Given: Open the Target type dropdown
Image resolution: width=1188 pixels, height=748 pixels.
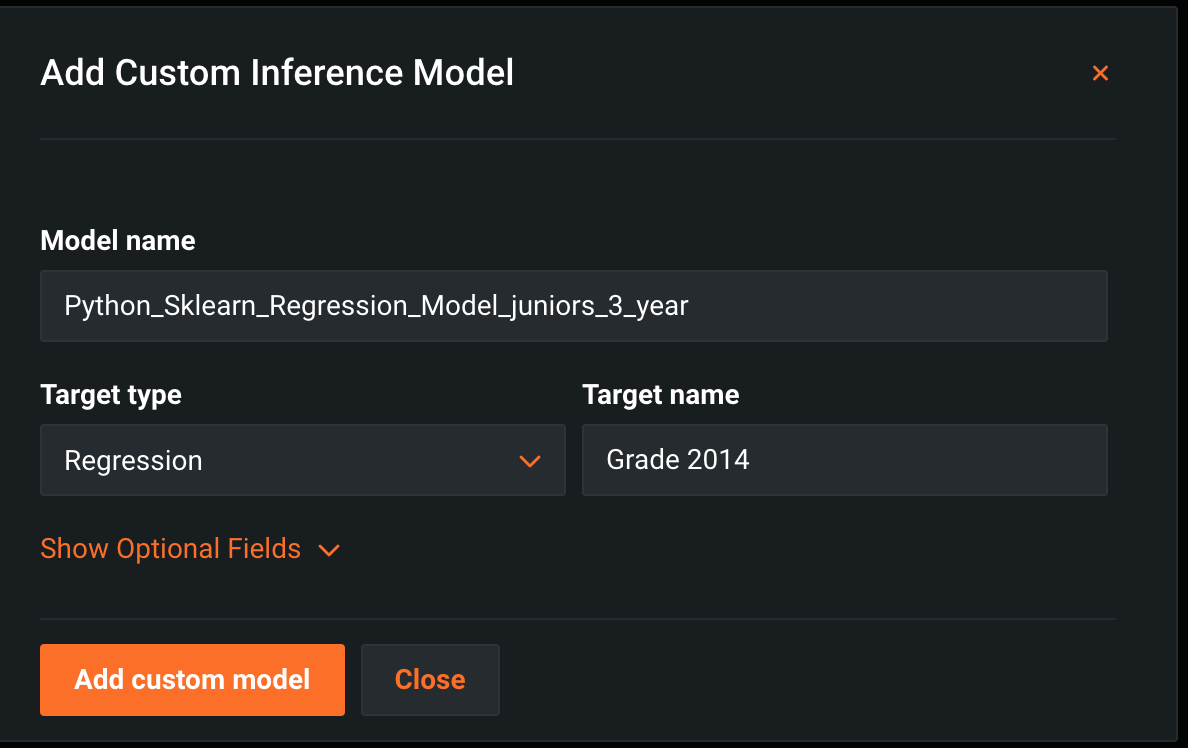Looking at the screenshot, I should click(302, 460).
